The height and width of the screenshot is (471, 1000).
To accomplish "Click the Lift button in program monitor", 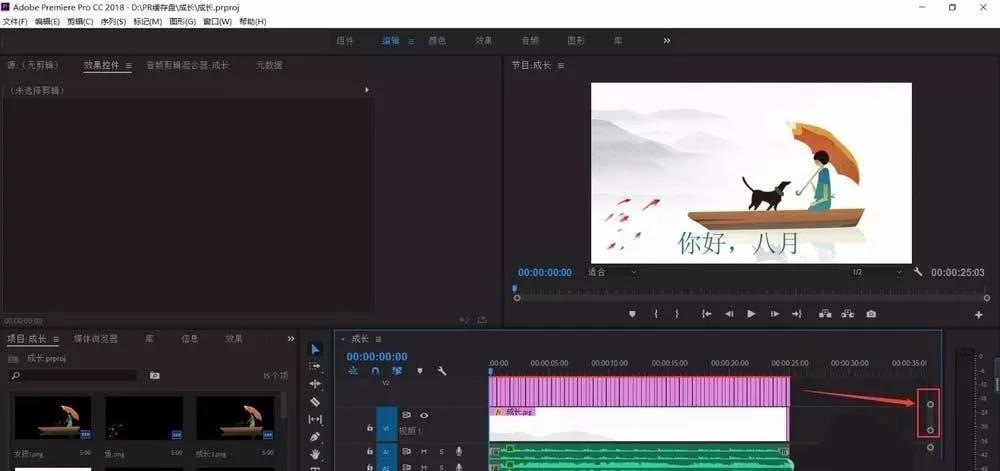I will (825, 314).
